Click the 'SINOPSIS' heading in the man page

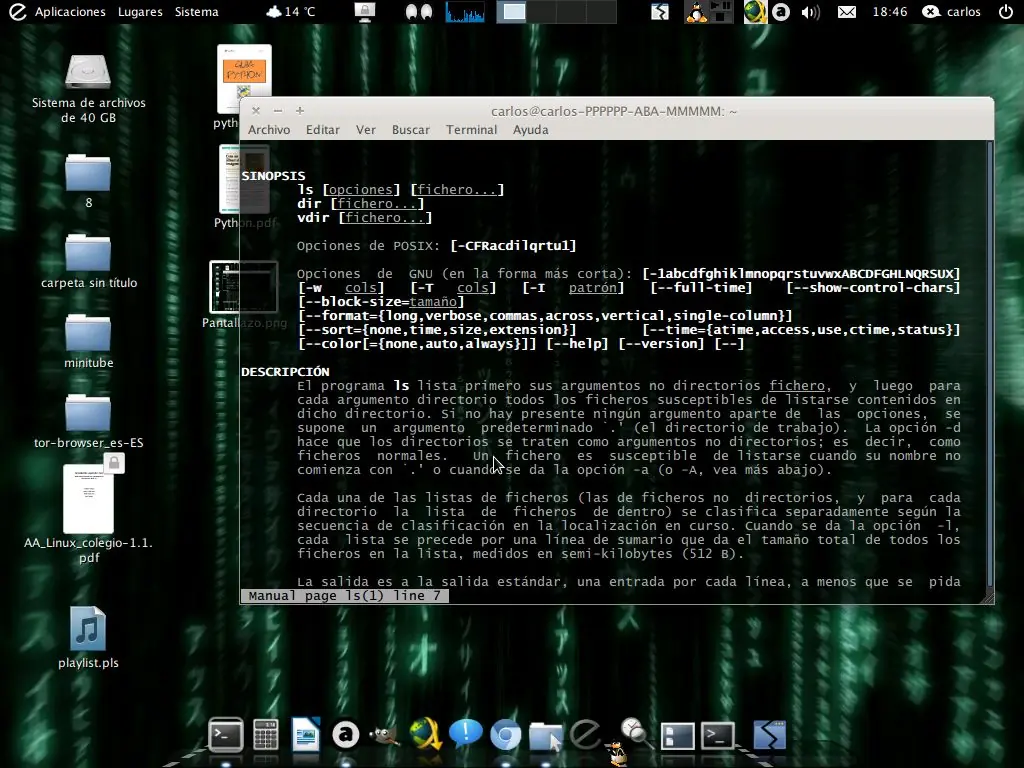click(273, 176)
